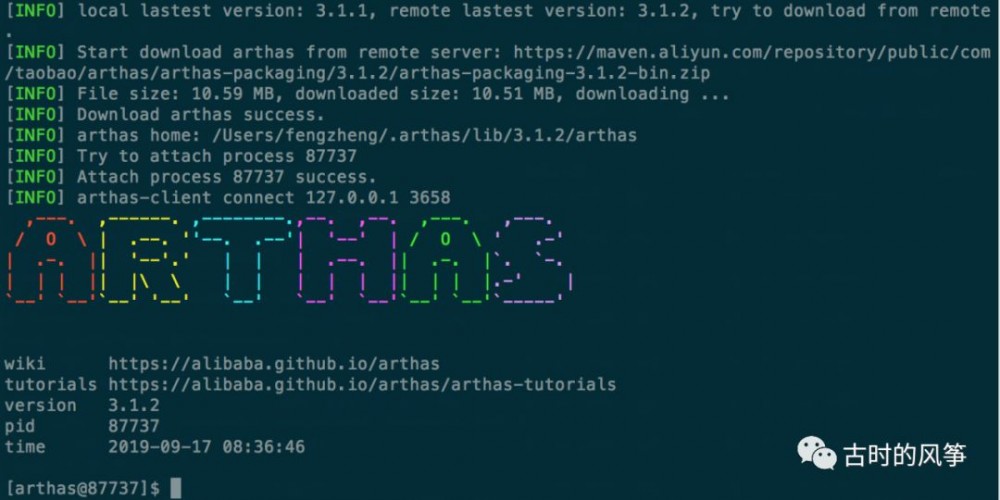Click the arthas home directory path
The image size is (1000, 500).
420,135
